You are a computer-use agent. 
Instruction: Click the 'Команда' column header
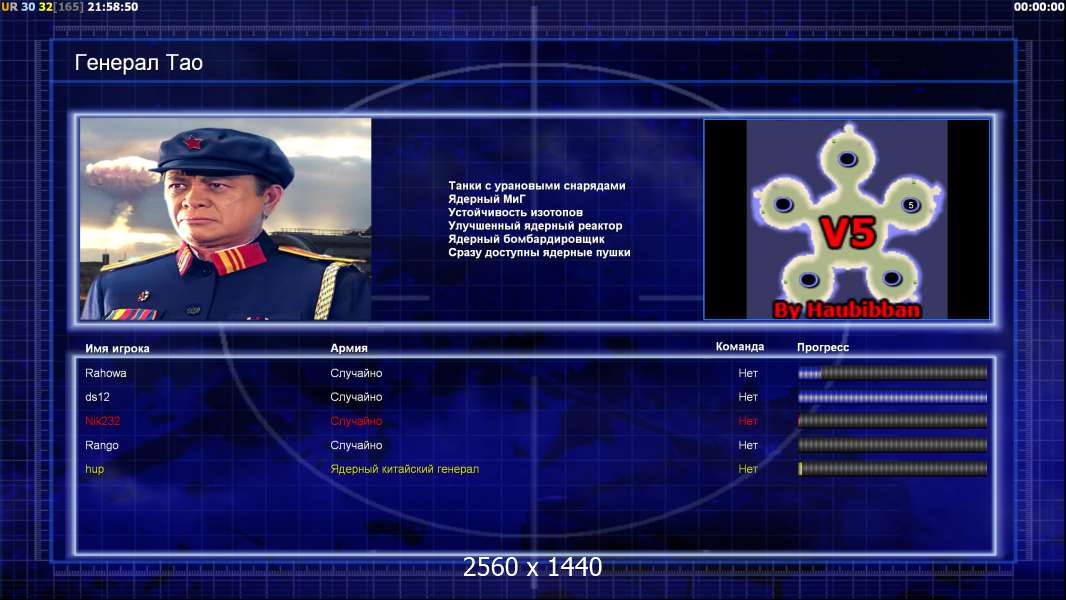(x=740, y=347)
